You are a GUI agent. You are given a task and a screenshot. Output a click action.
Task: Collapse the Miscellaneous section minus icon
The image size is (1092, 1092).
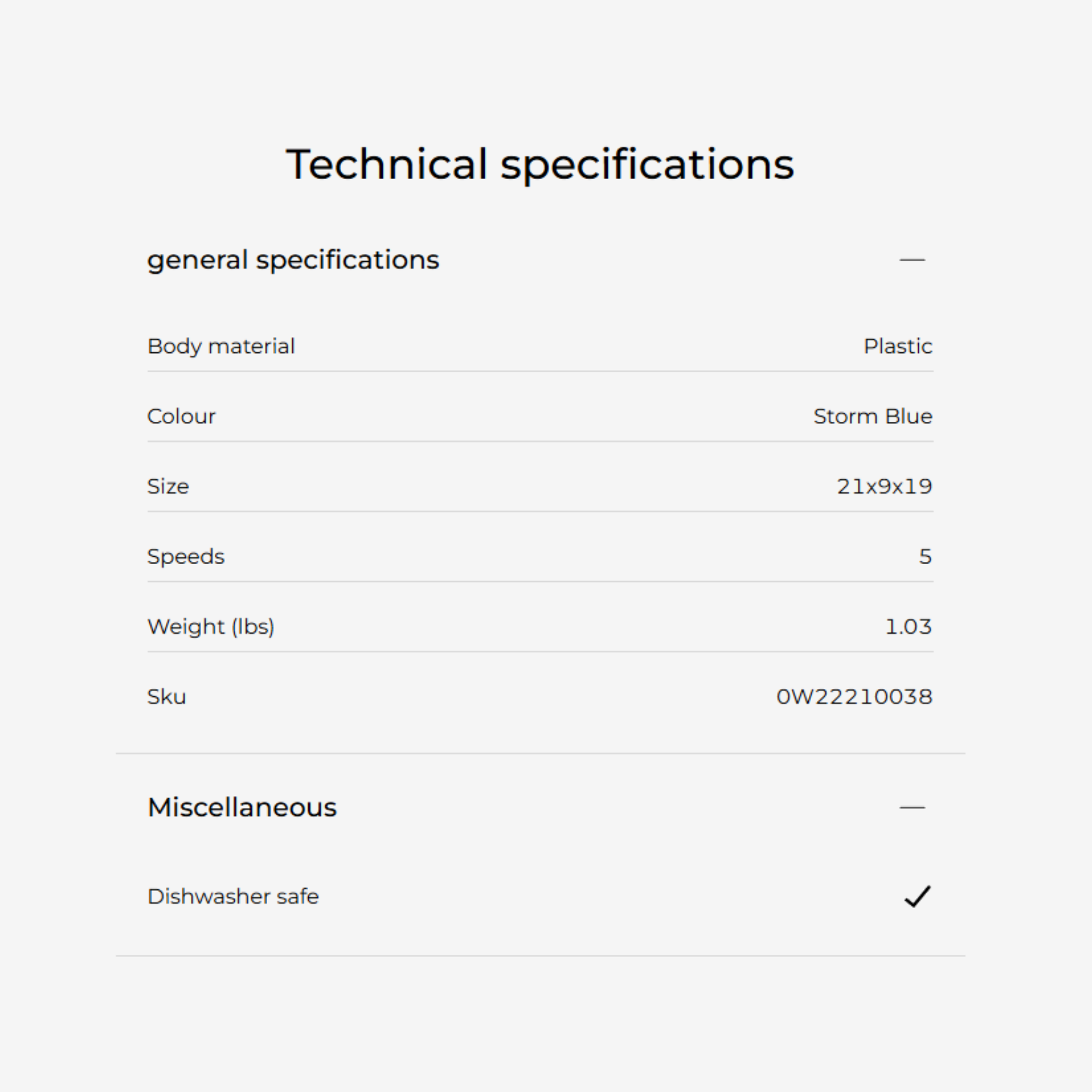coord(912,808)
